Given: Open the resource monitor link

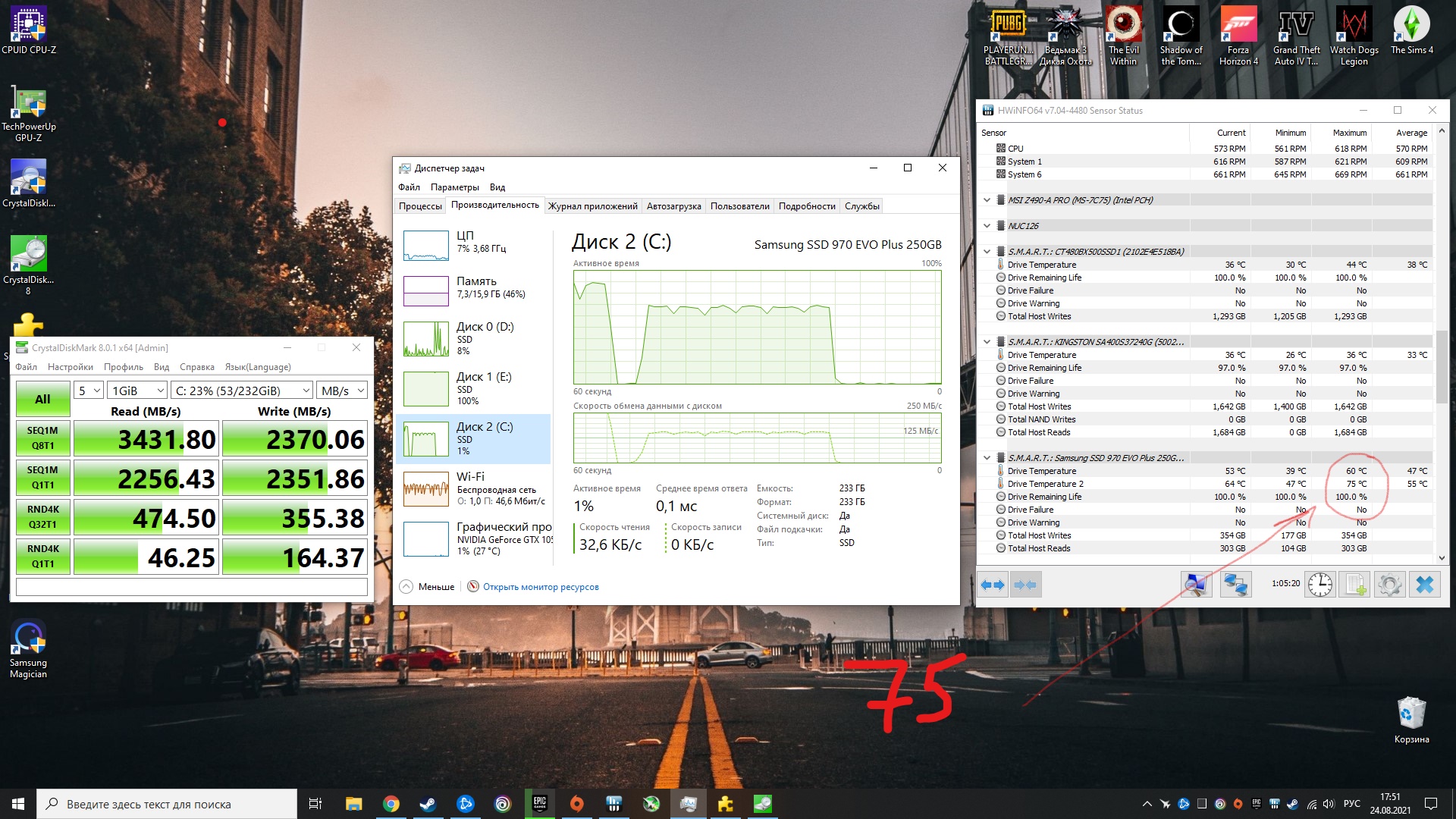Looking at the screenshot, I should [540, 587].
